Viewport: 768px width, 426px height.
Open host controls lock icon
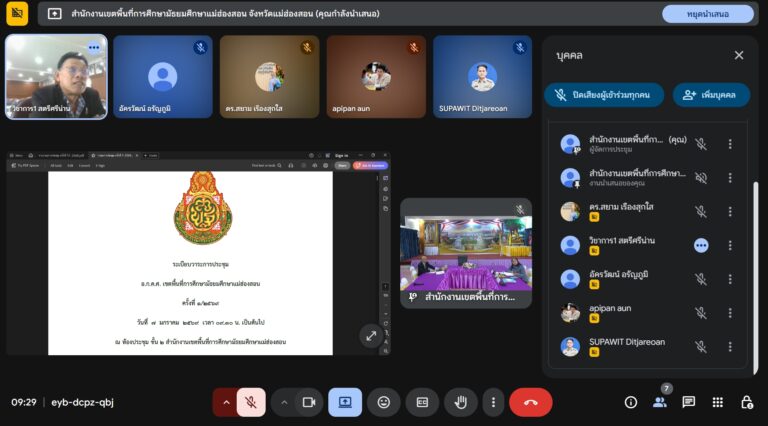746,402
